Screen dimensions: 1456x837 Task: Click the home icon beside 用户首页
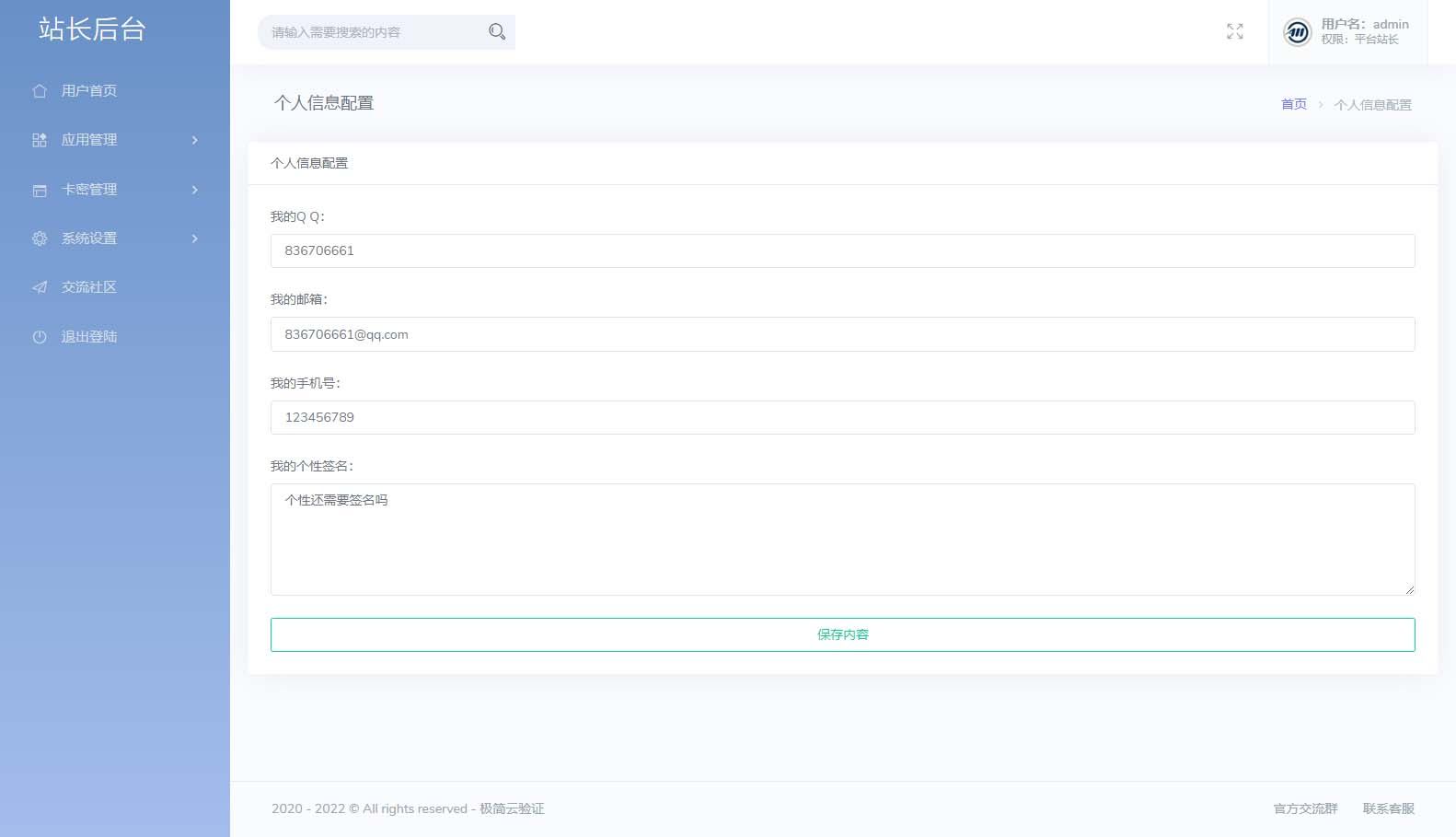click(40, 91)
